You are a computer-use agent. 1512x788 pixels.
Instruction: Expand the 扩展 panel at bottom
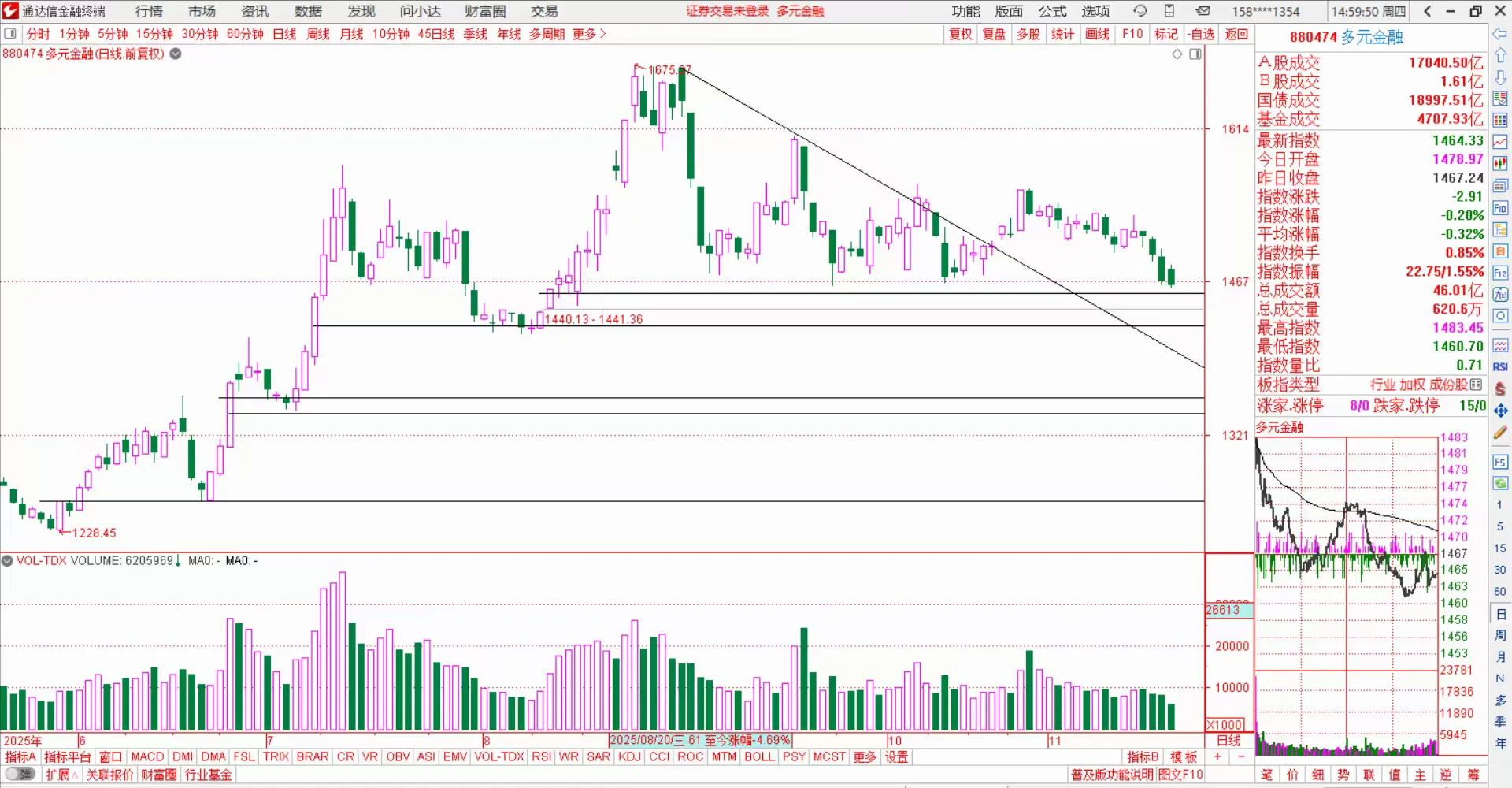coord(62,775)
